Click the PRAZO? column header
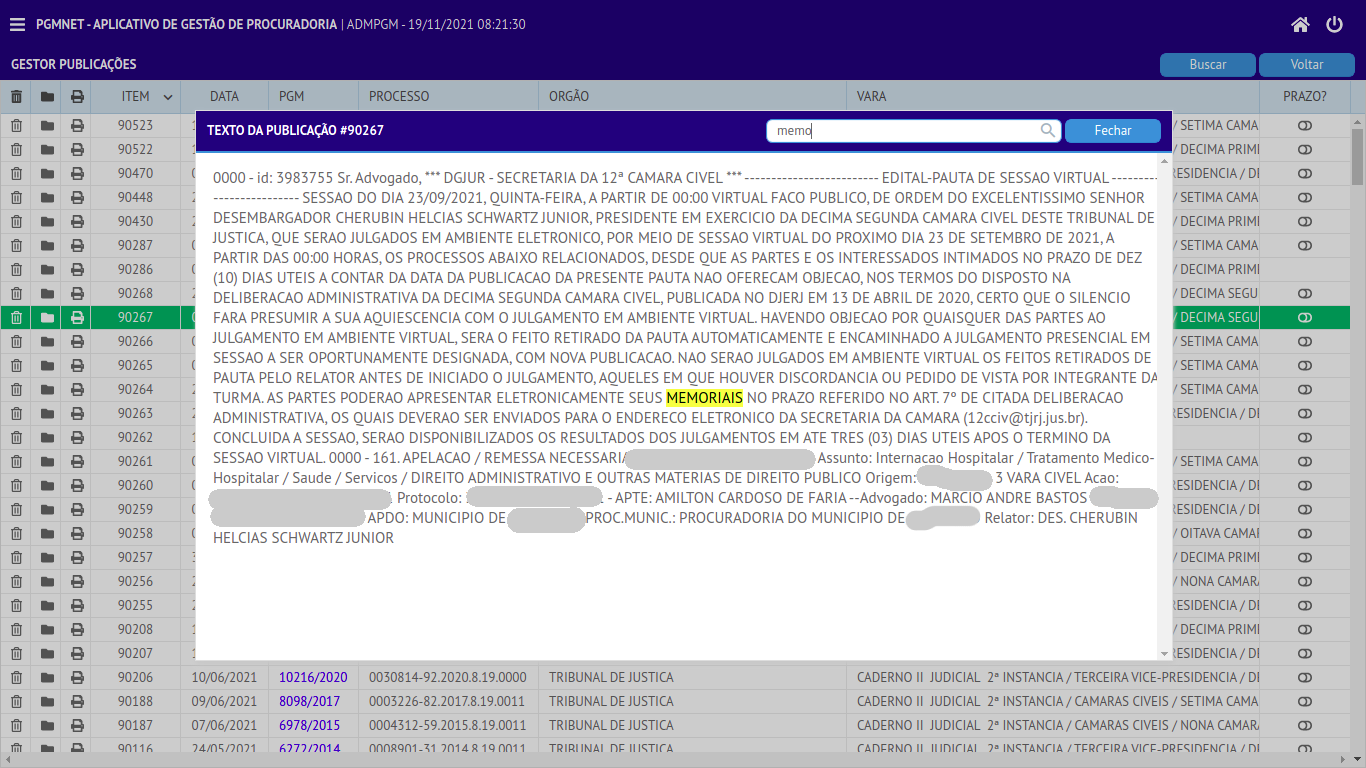The width and height of the screenshot is (1366, 768). [x=1305, y=97]
